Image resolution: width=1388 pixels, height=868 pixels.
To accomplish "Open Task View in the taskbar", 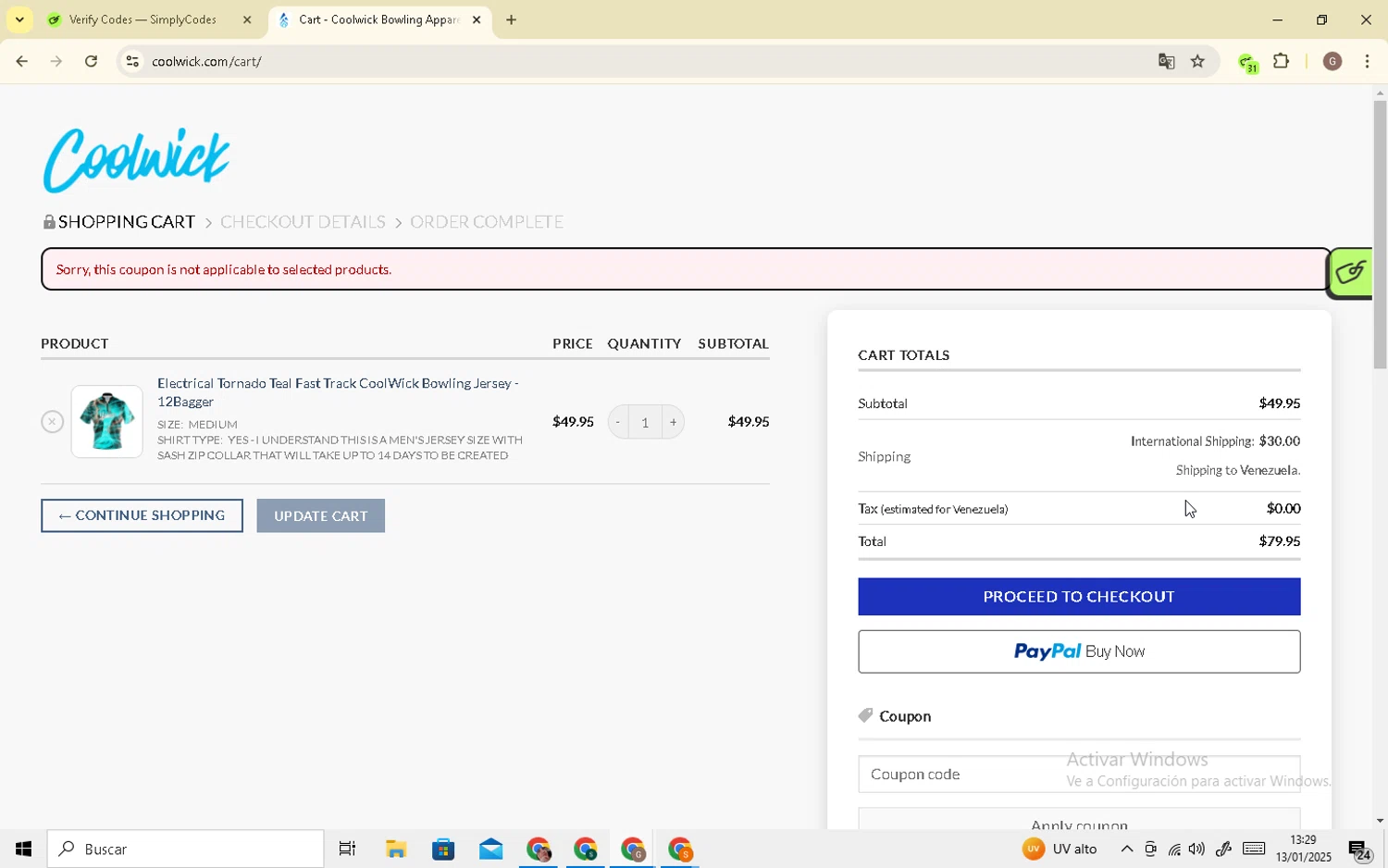I will tap(348, 849).
